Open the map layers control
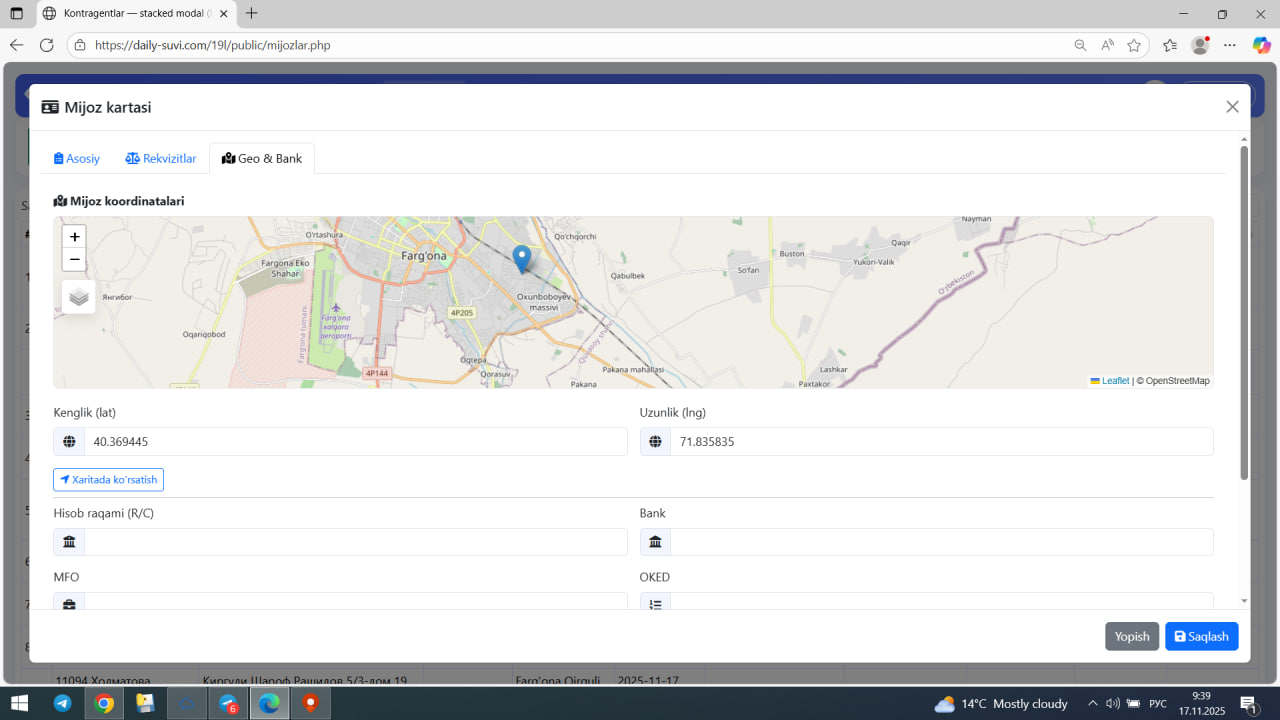 (x=79, y=297)
